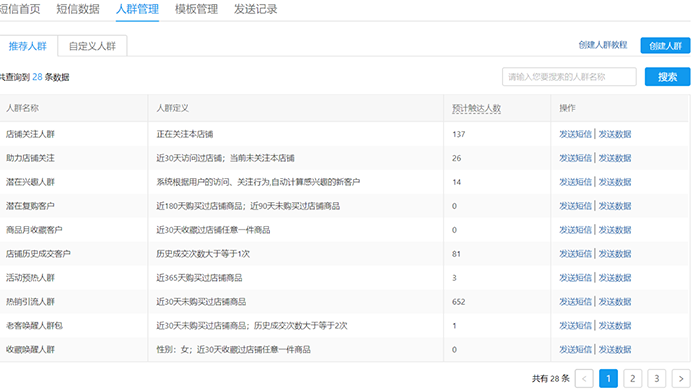Click the 搜索 button
700x392 pixels.
[667, 77]
